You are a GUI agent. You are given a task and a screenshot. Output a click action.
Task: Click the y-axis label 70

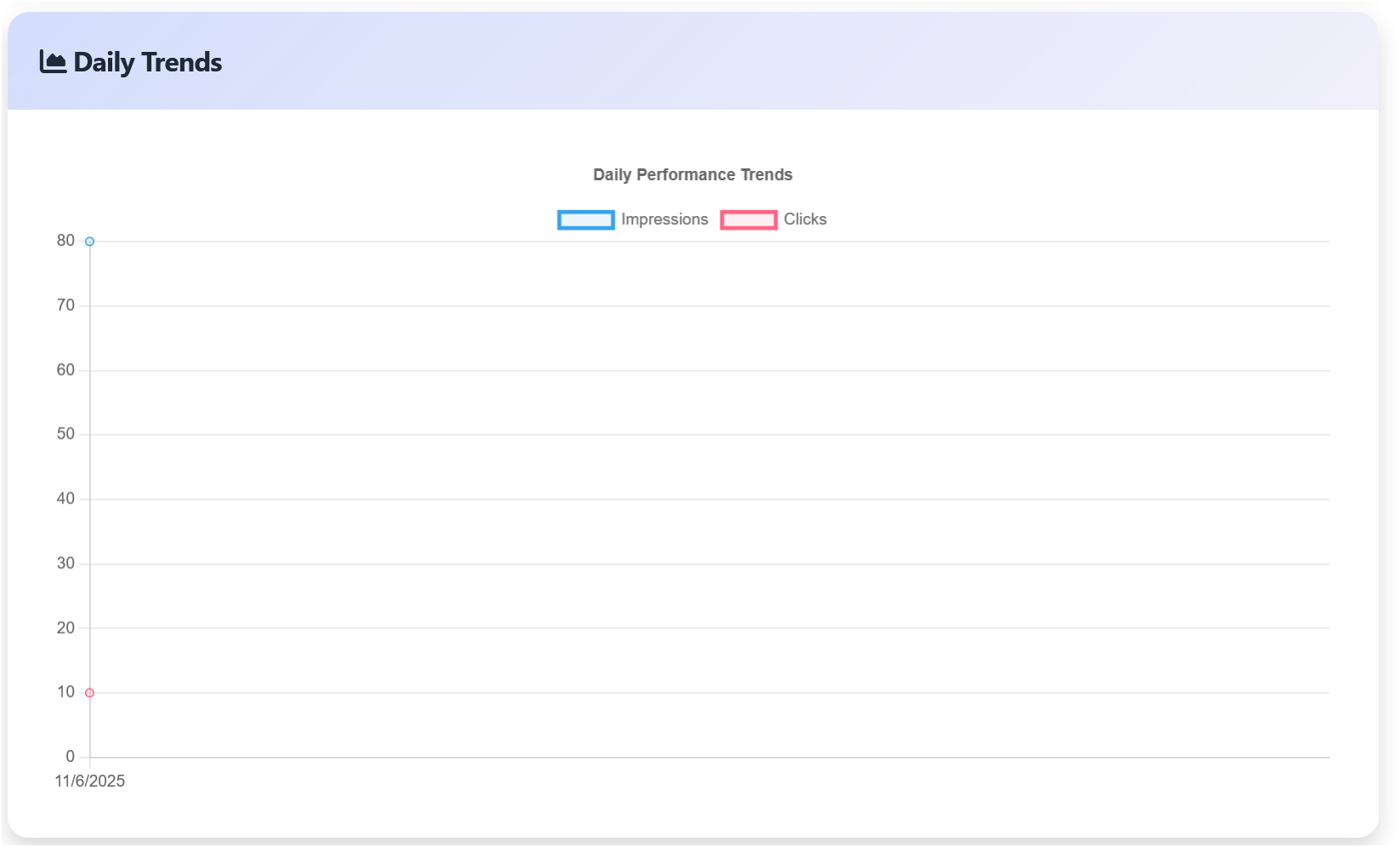point(65,305)
